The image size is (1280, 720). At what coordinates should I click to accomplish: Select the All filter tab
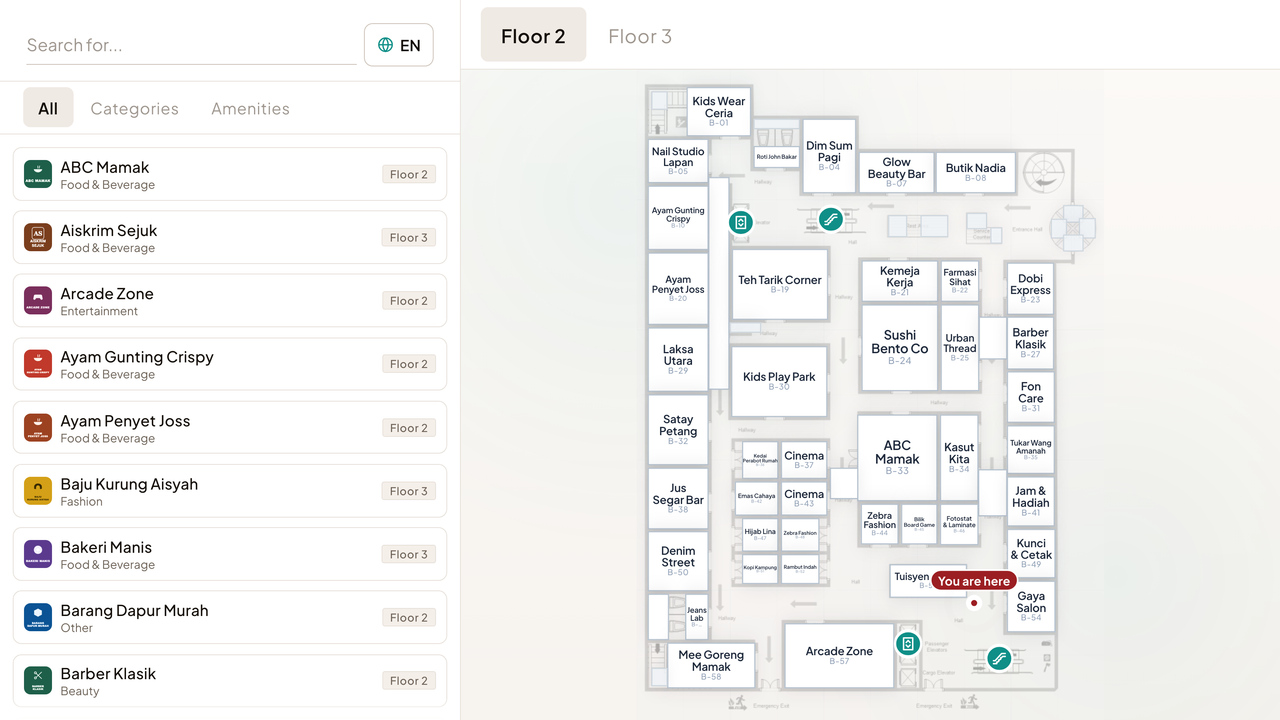click(48, 108)
